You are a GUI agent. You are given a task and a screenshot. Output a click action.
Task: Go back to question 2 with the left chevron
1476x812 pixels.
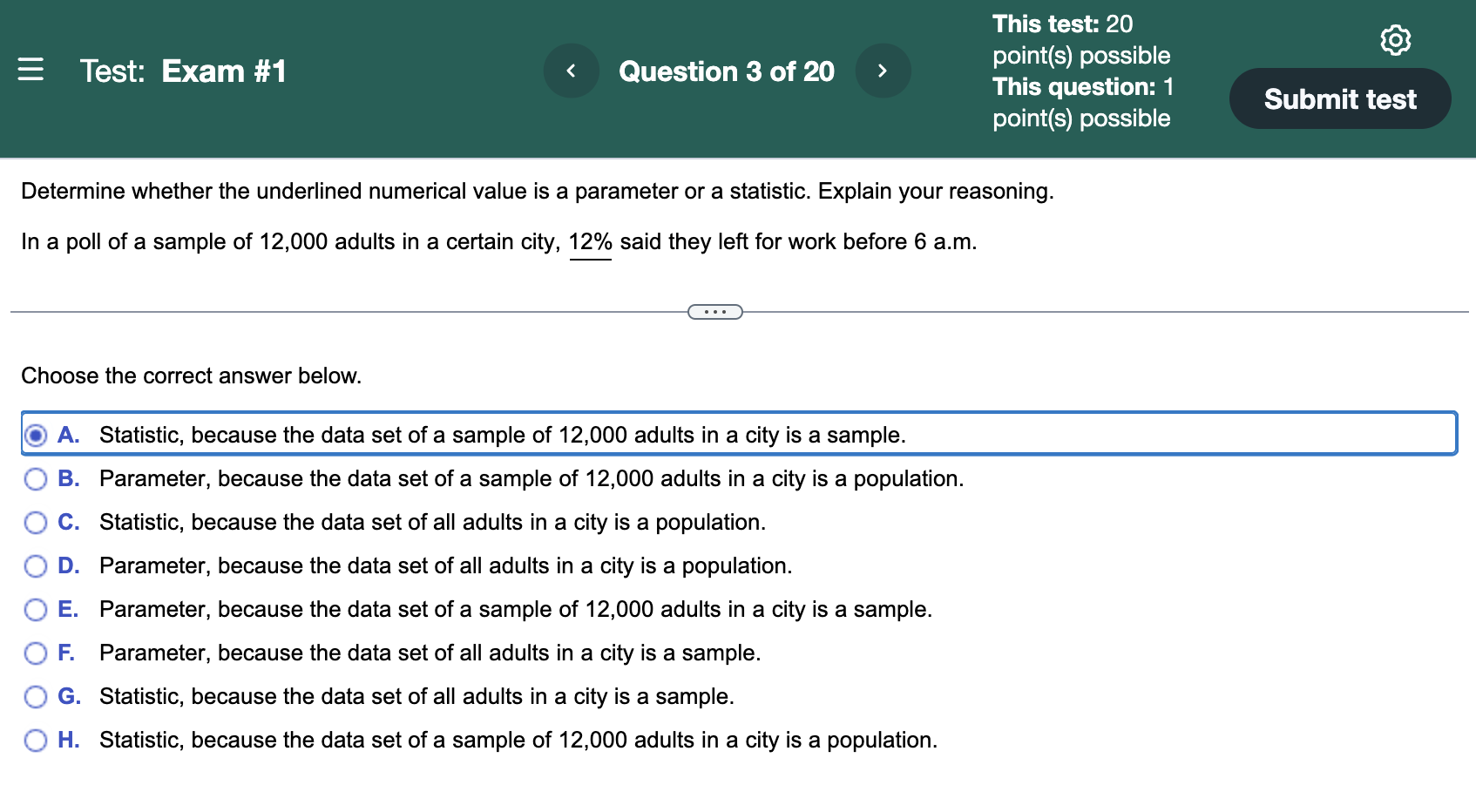pos(572,71)
